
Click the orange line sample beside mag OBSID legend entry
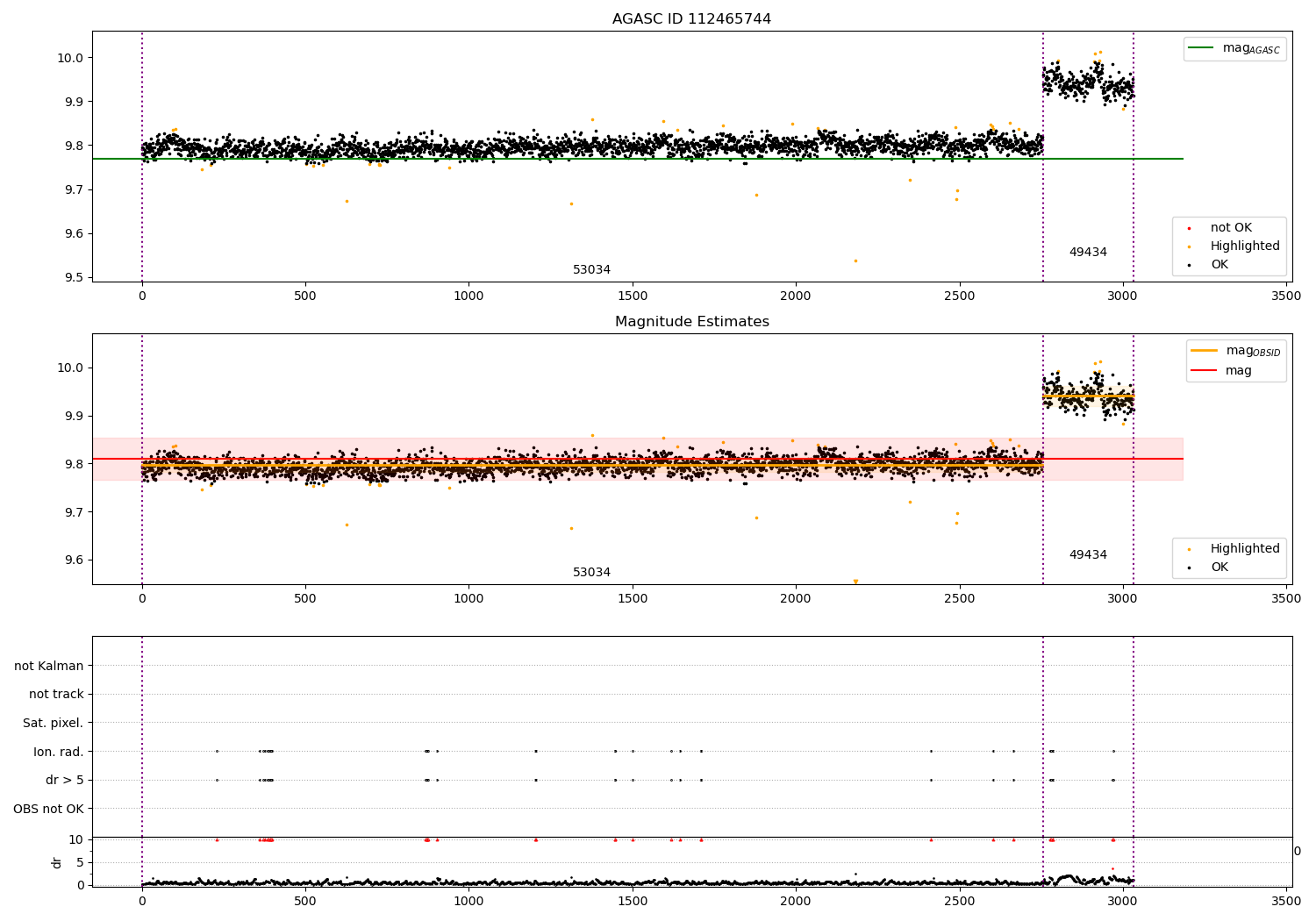coord(1205,351)
